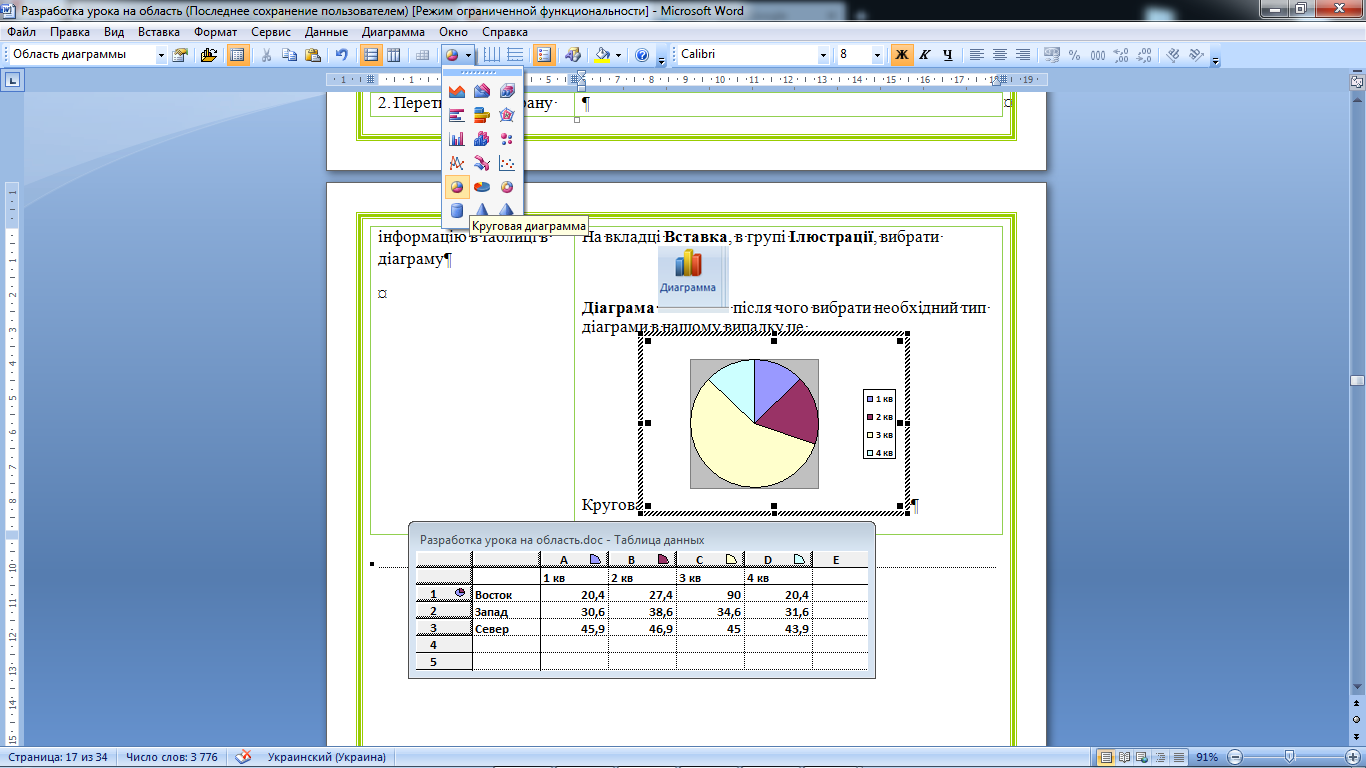Screen dimensions: 1366x768
Task: Click row 1 header in datasheet
Action: [x=443, y=594]
